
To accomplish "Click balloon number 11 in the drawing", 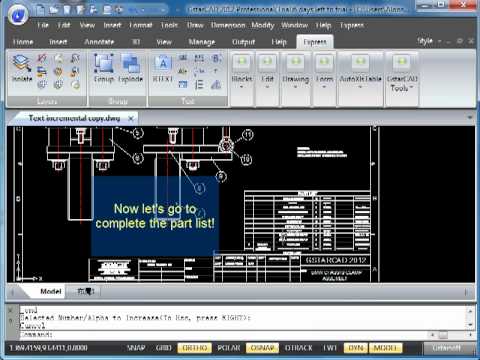I will coord(247,135).
